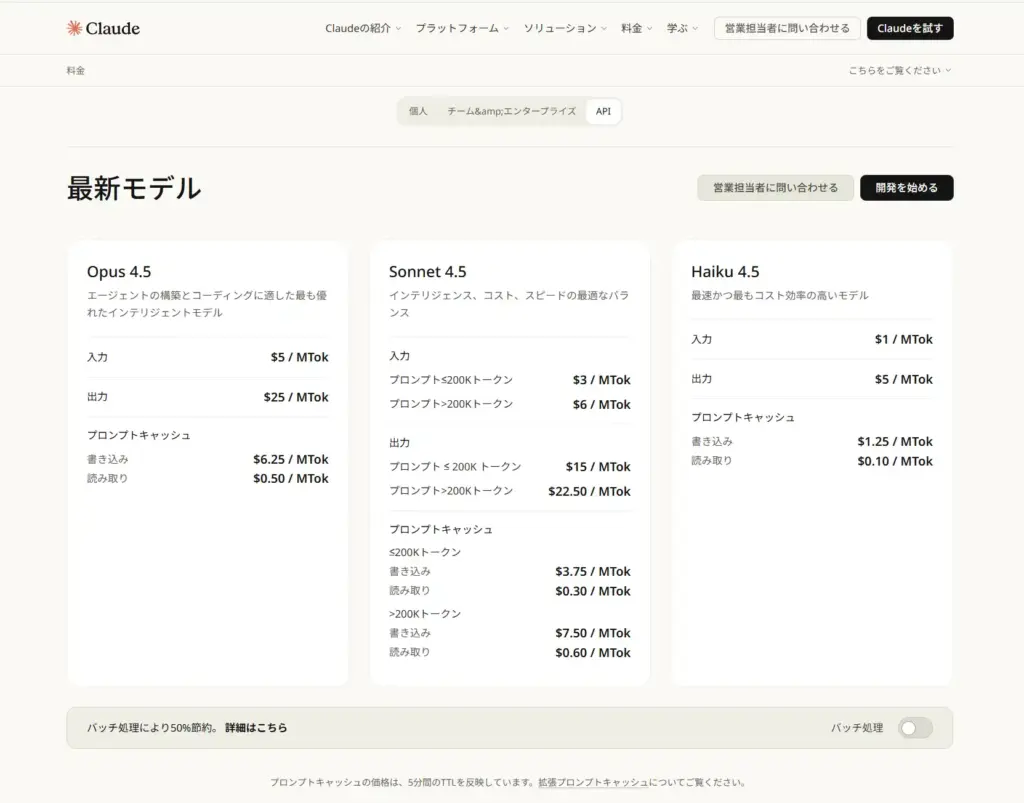This screenshot has height=803, width=1024.
Task: Expand the Claudeの紹介 dropdown menu
Action: pyautogui.click(x=363, y=29)
